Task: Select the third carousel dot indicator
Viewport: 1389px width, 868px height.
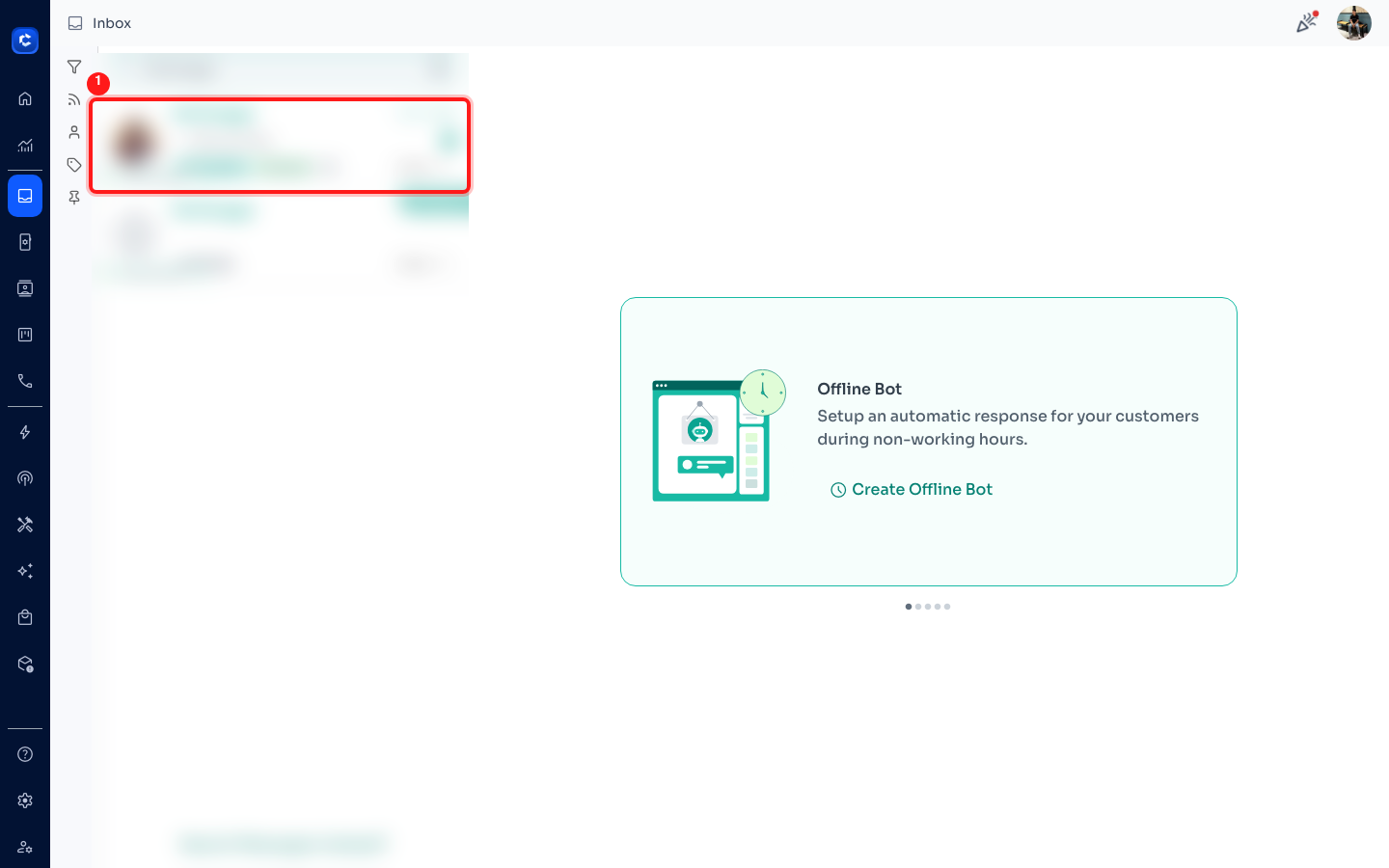Action: pyautogui.click(x=928, y=607)
